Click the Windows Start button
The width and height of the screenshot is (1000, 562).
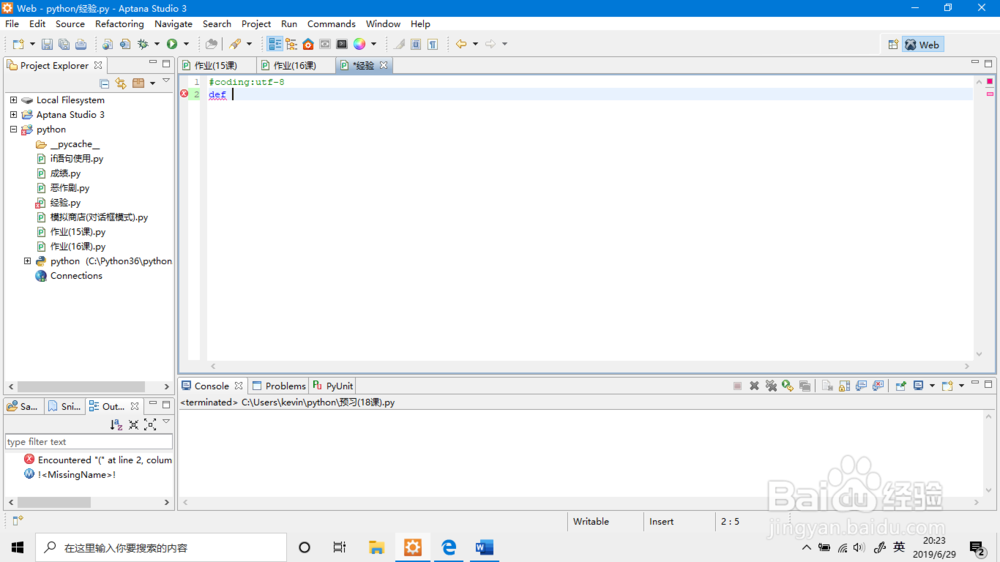click(x=17, y=547)
